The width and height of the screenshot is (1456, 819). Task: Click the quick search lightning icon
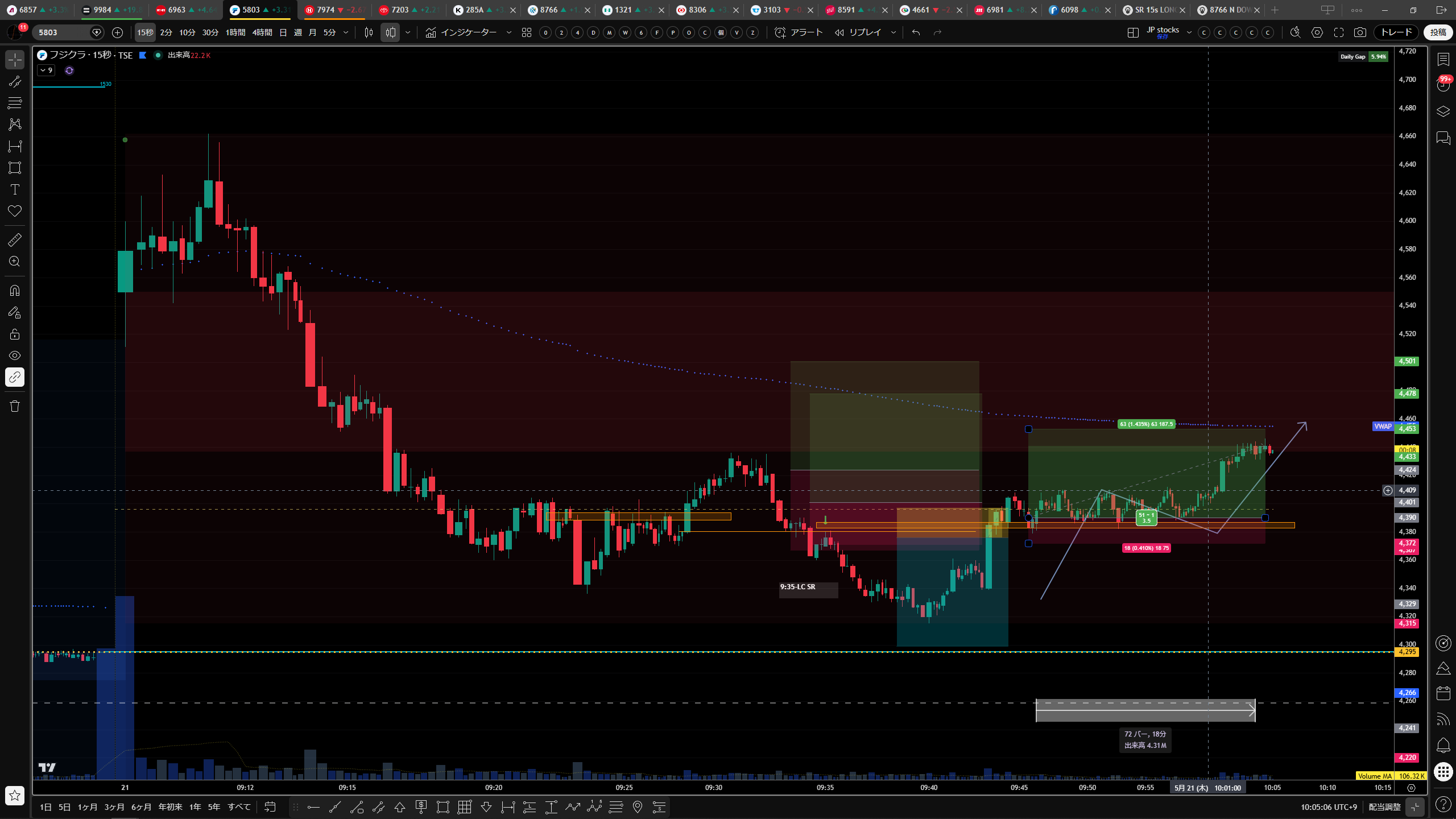point(1295,32)
